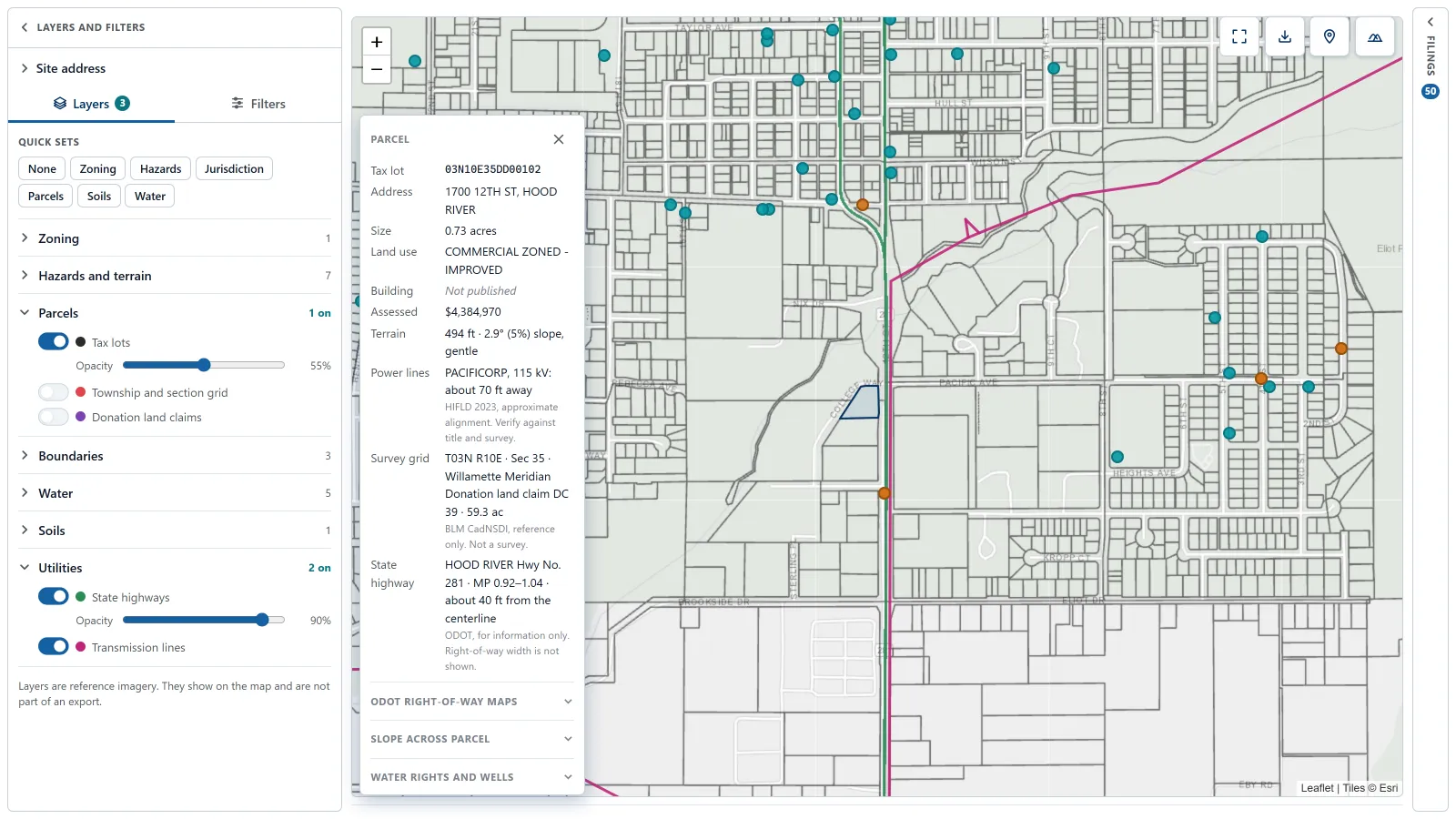Apply the Hazards quick set

coord(160,168)
